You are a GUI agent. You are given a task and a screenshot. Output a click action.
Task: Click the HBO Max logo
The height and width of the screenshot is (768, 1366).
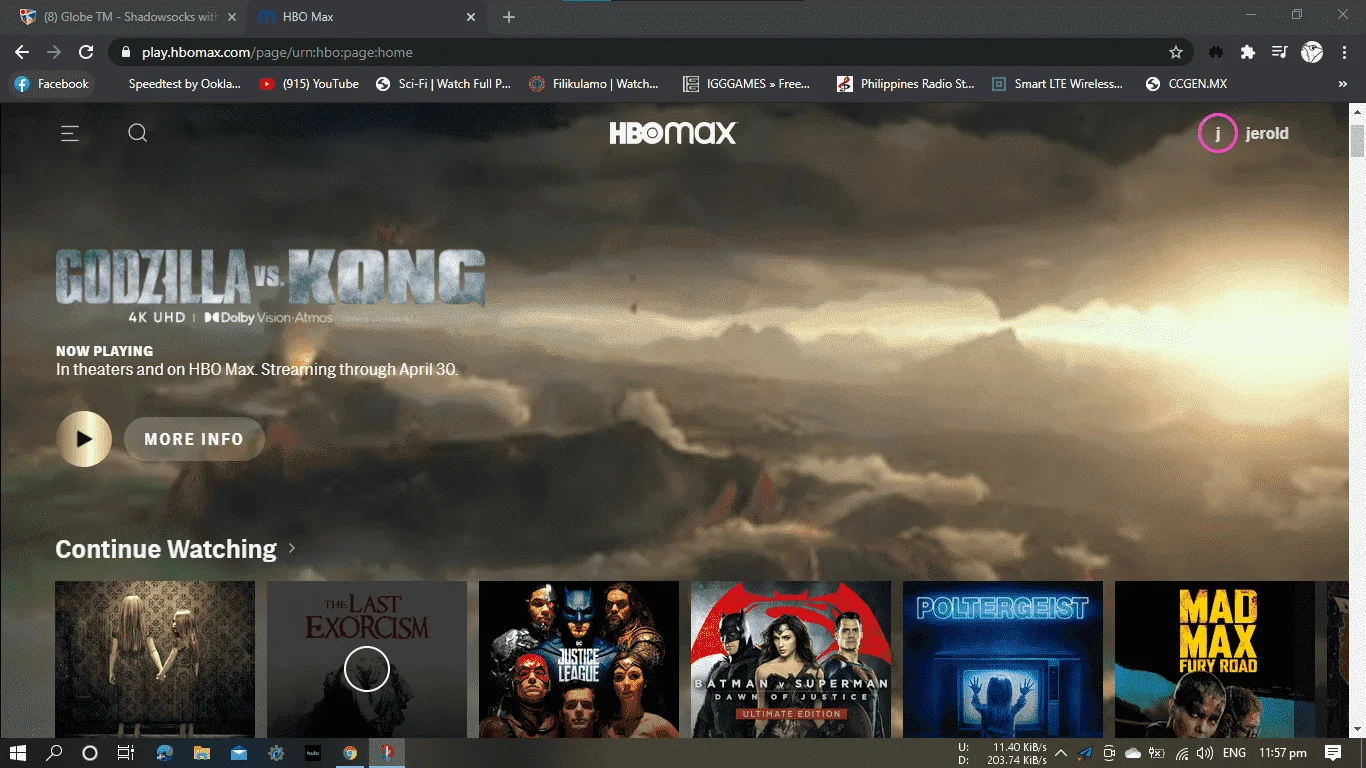tap(673, 133)
